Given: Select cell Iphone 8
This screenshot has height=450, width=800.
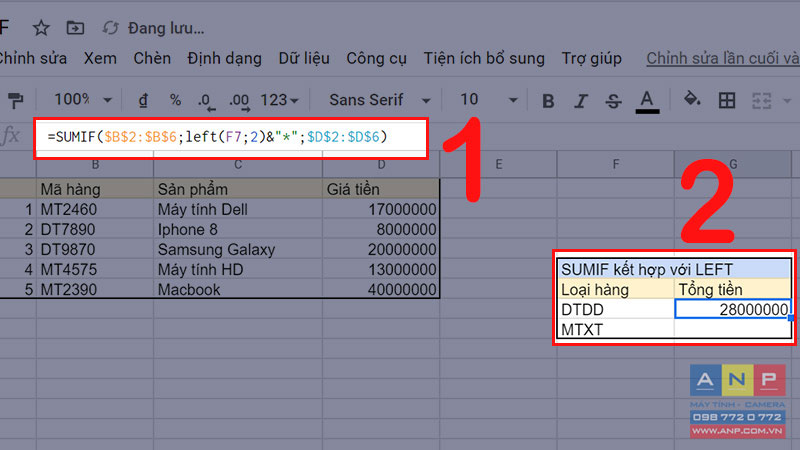Looking at the screenshot, I should (238, 230).
